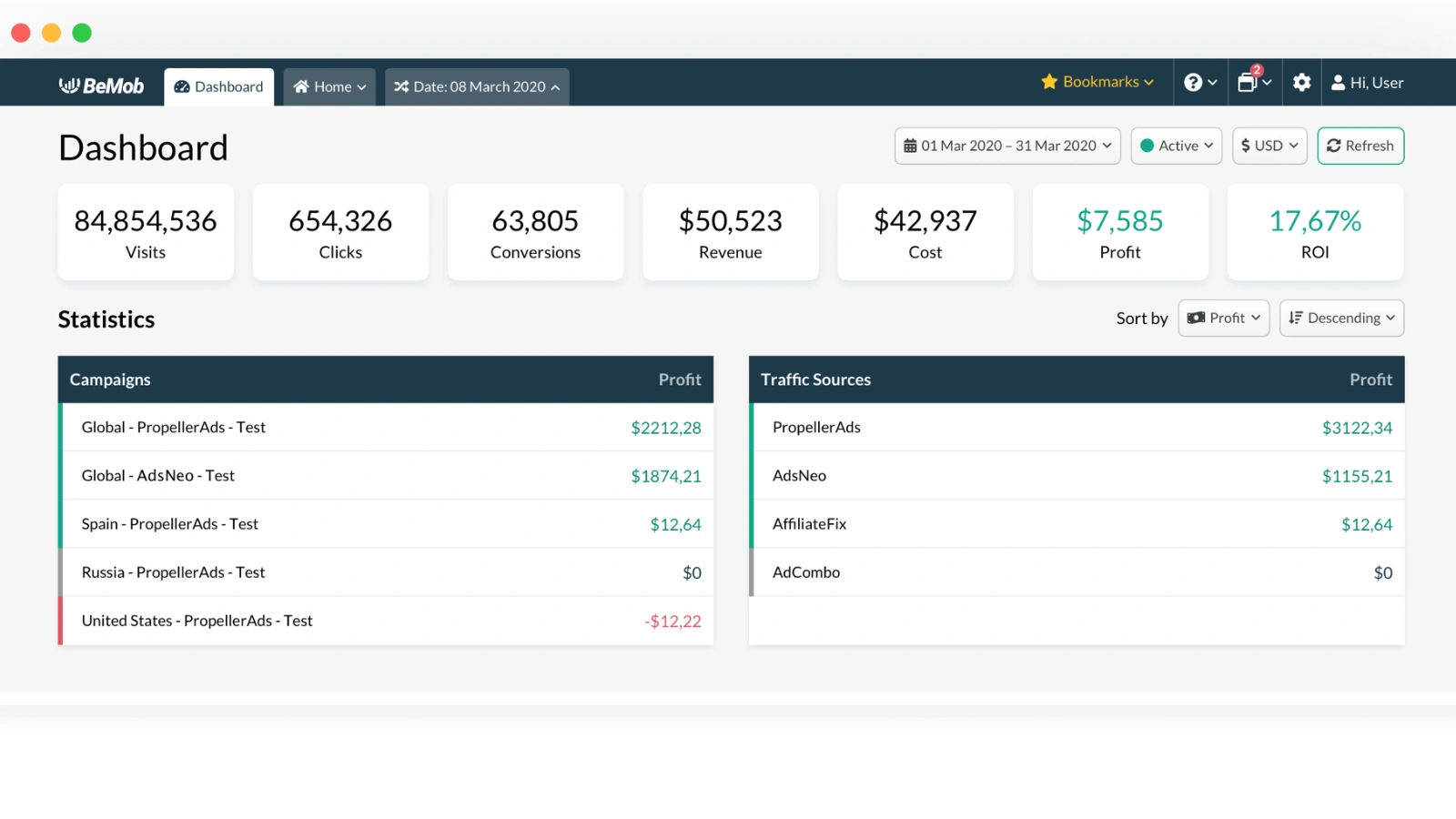Click the calendar icon in date range

tap(910, 146)
